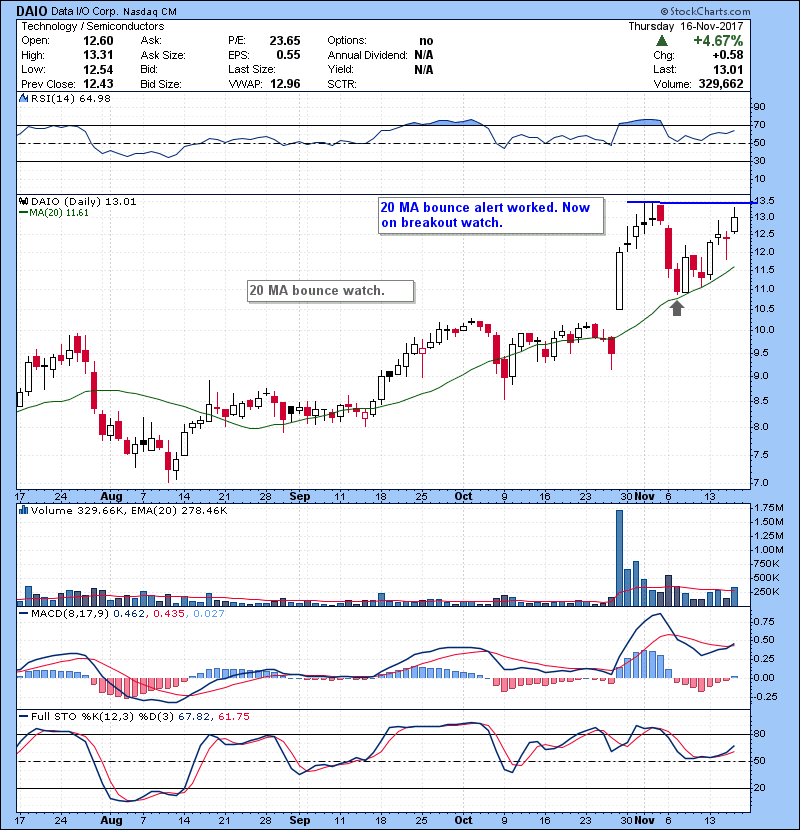Click the -0.25 MACD axis label
Viewport: 800px width, 830px height.
tap(763, 697)
